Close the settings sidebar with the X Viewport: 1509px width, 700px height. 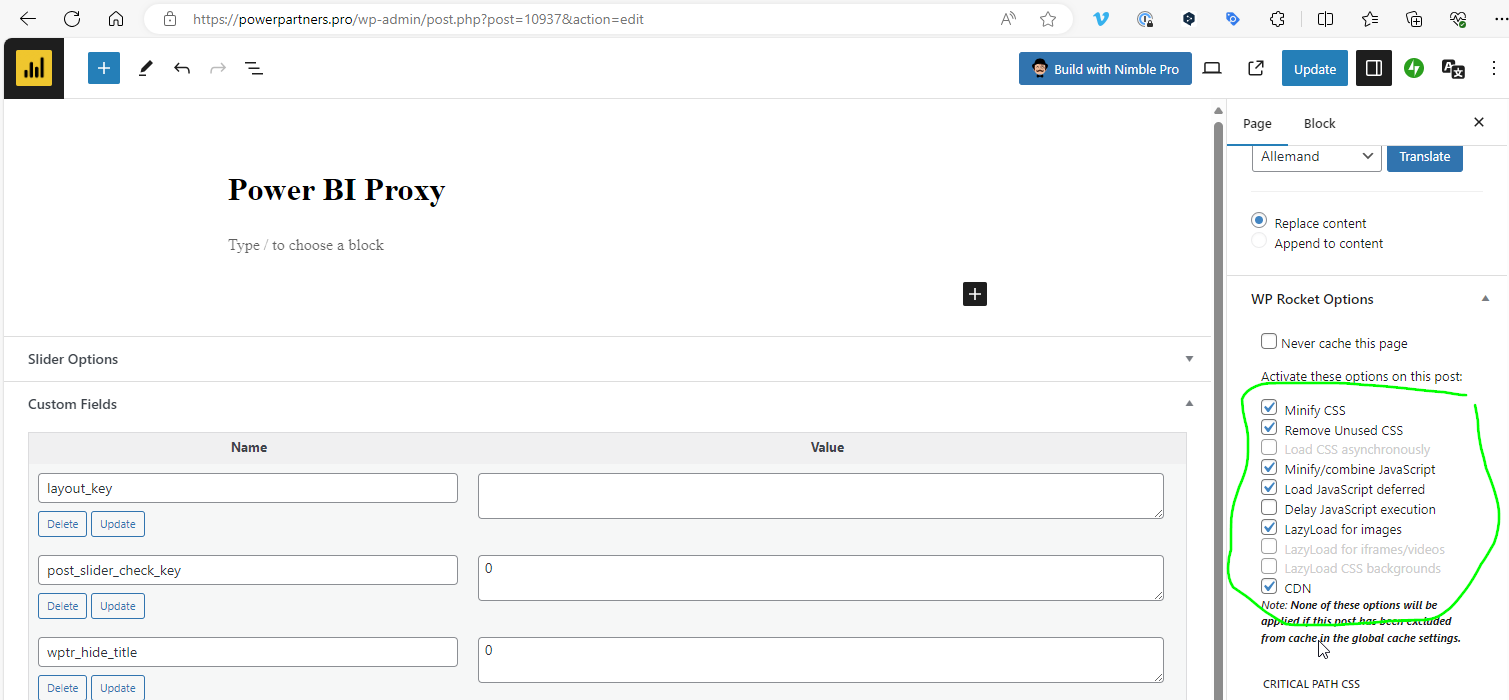point(1479,122)
